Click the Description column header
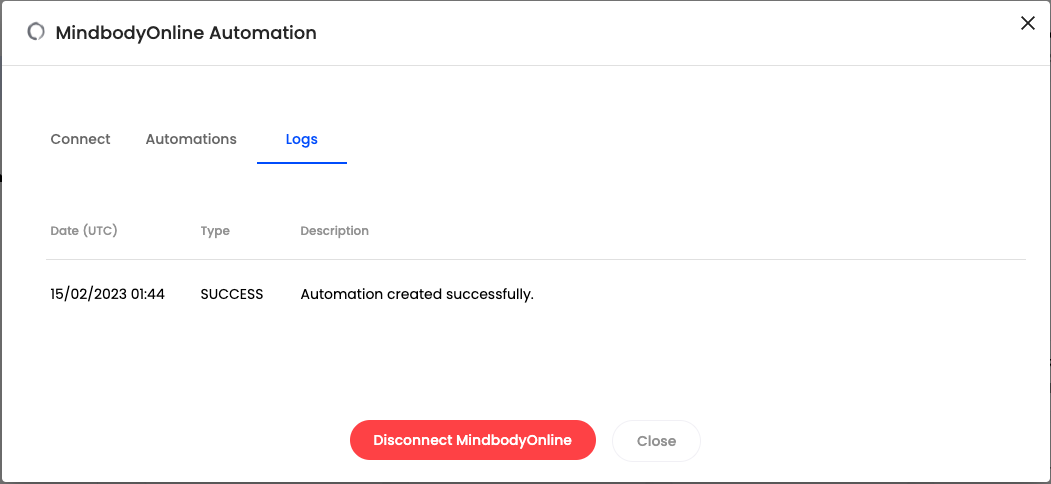This screenshot has width=1051, height=484. [334, 231]
